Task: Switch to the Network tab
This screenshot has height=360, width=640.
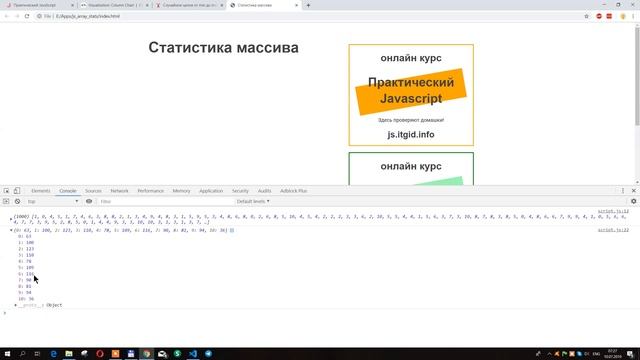Action: point(119,191)
